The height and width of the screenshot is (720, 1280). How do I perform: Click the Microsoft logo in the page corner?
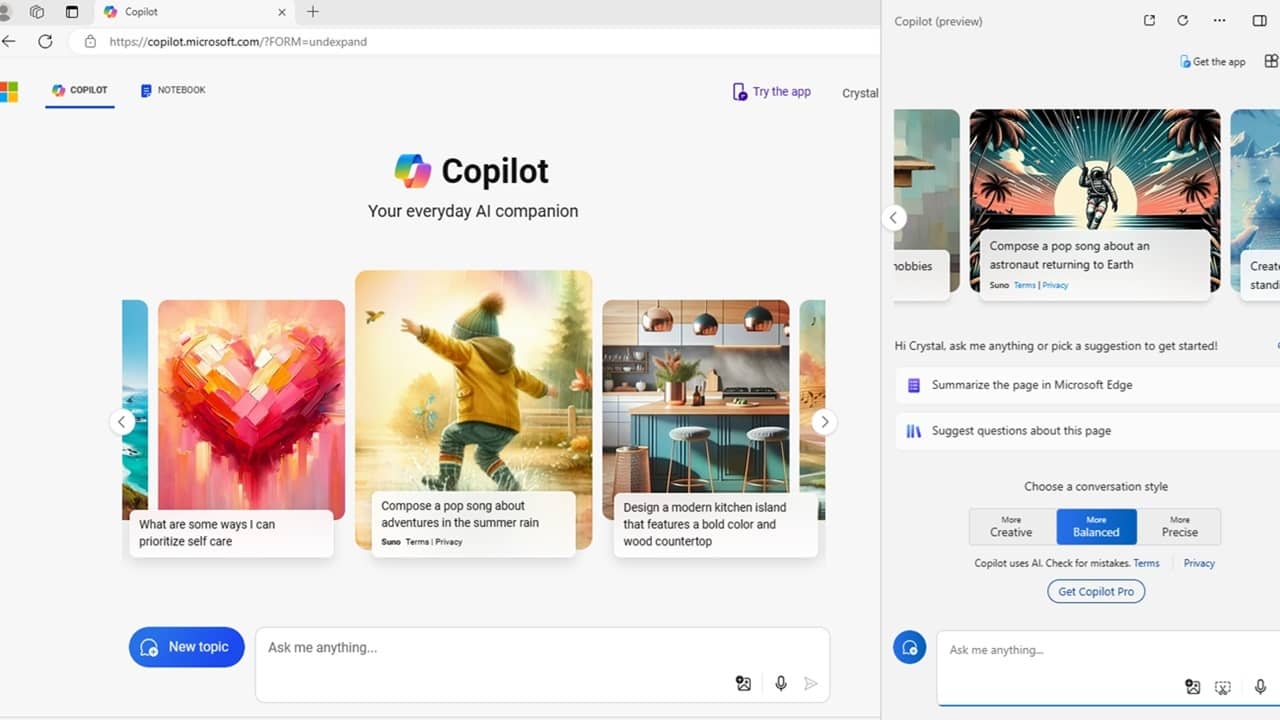(10, 91)
